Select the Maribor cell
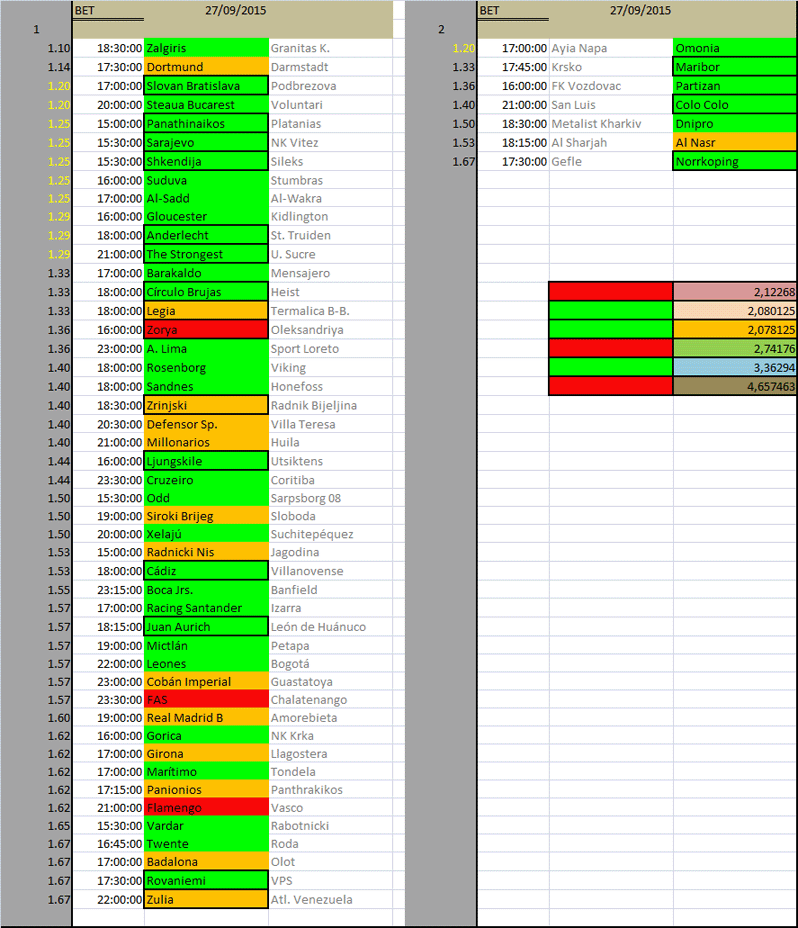Image resolution: width=798 pixels, height=928 pixels. [735, 67]
